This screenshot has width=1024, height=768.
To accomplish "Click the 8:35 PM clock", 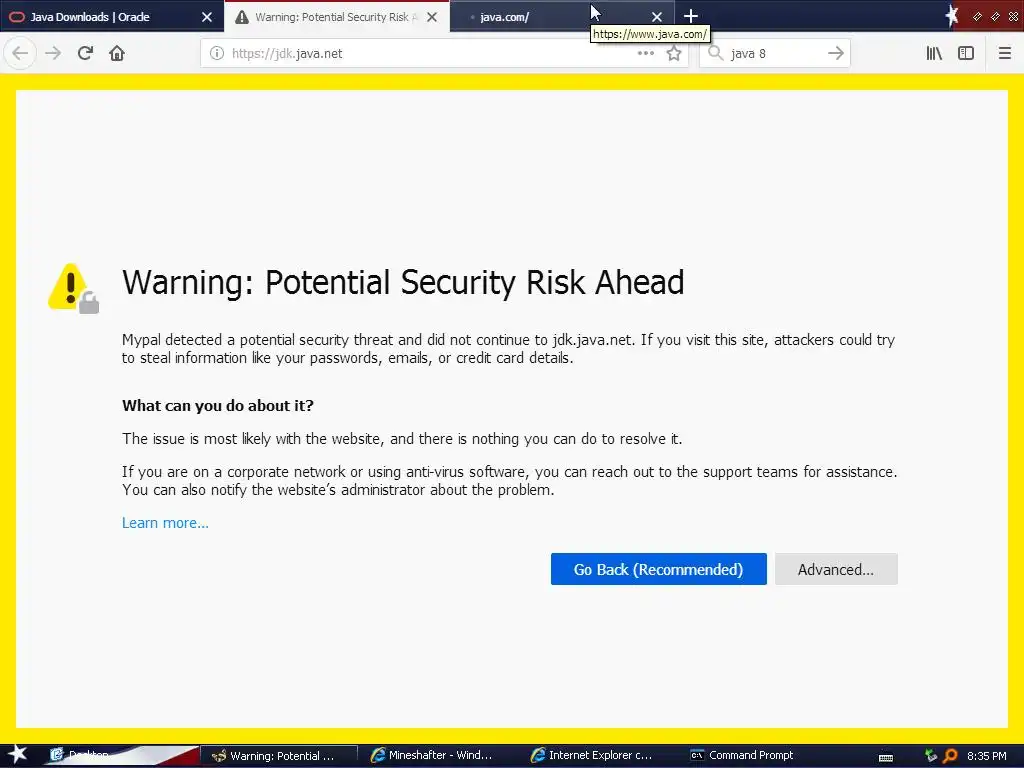I will click(x=986, y=756).
